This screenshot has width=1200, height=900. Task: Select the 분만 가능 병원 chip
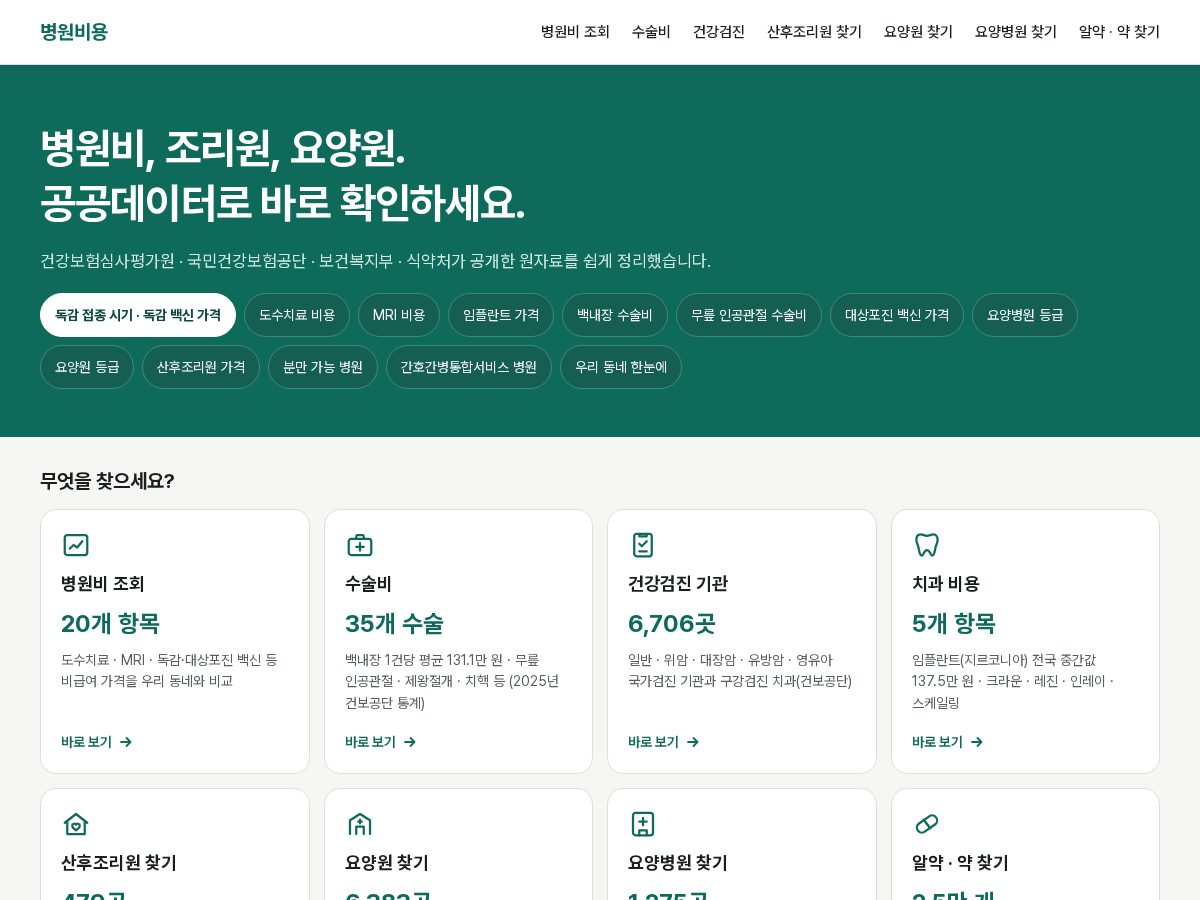[323, 367]
